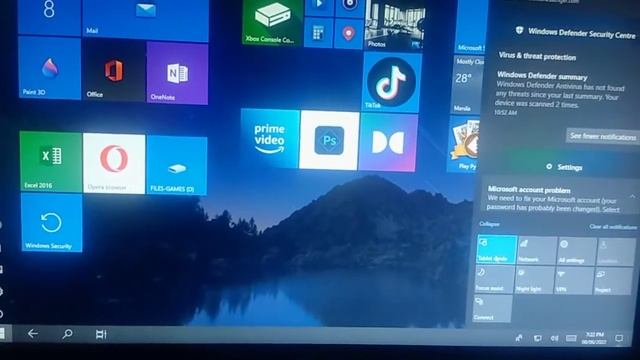
Task: Toggle Focus assist quick action
Action: click(x=494, y=279)
